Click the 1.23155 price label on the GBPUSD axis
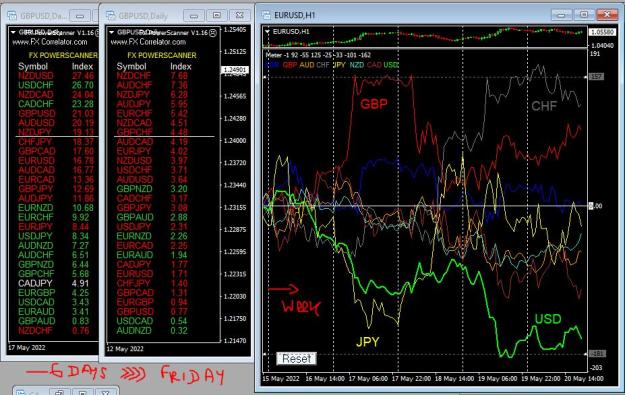This screenshot has height=395, width=625. click(x=235, y=207)
